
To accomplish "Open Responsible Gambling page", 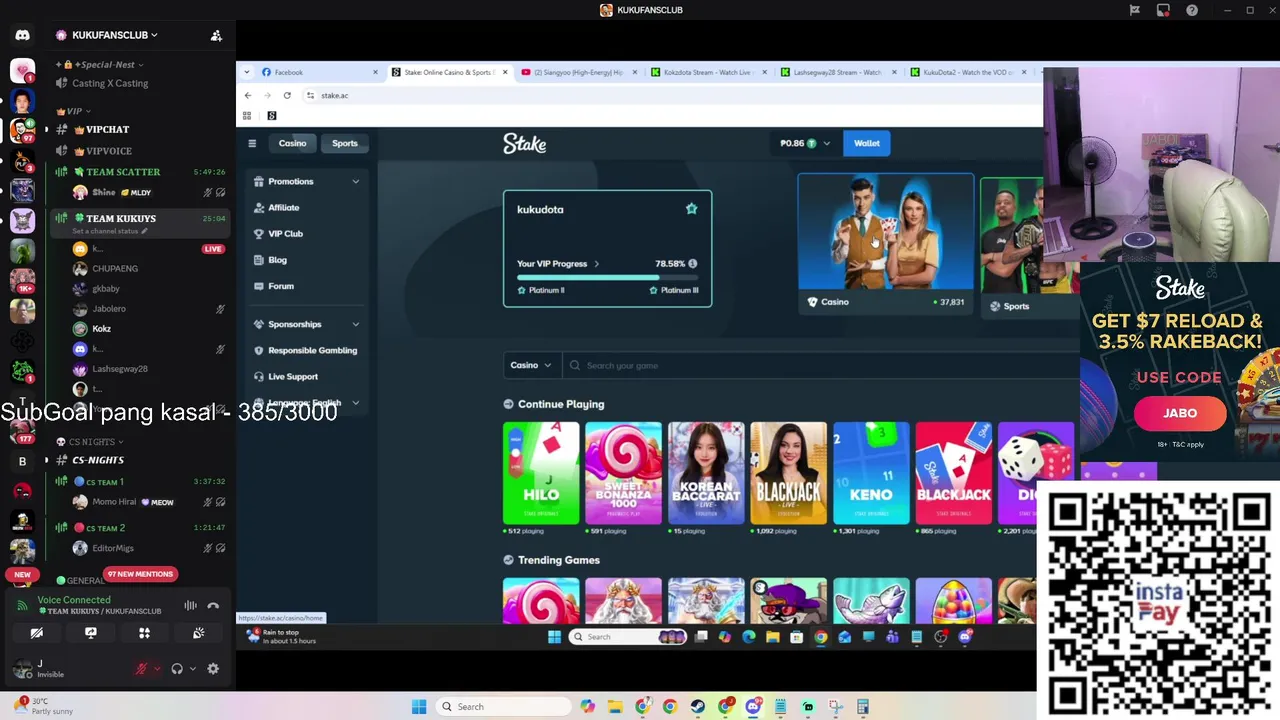I will 307,350.
